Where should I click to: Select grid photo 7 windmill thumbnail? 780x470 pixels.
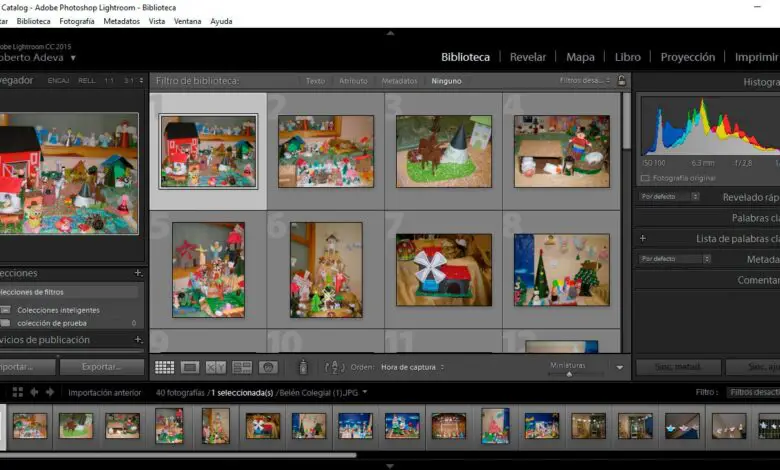coord(444,270)
